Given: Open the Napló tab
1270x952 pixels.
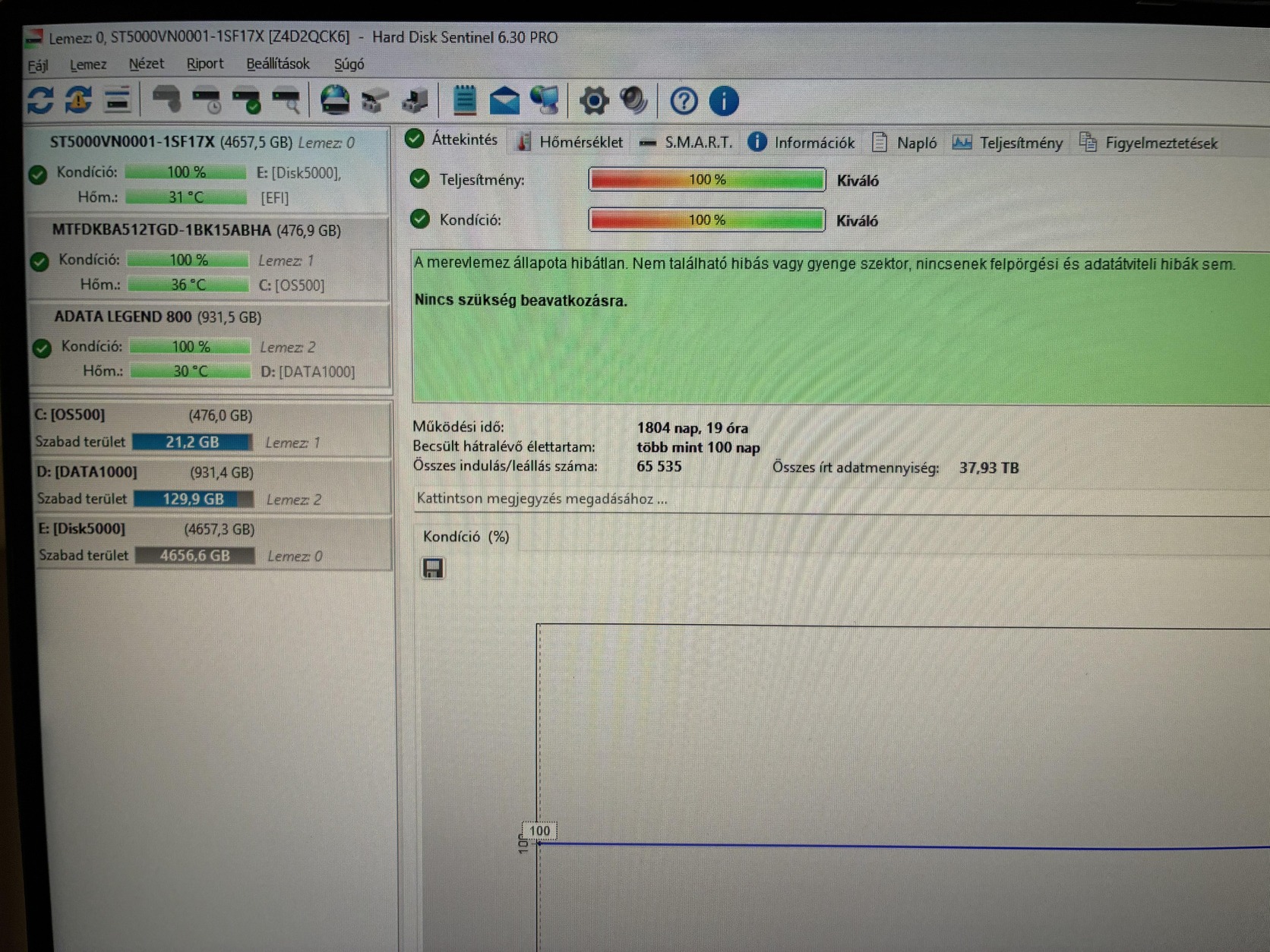Looking at the screenshot, I should tap(905, 143).
